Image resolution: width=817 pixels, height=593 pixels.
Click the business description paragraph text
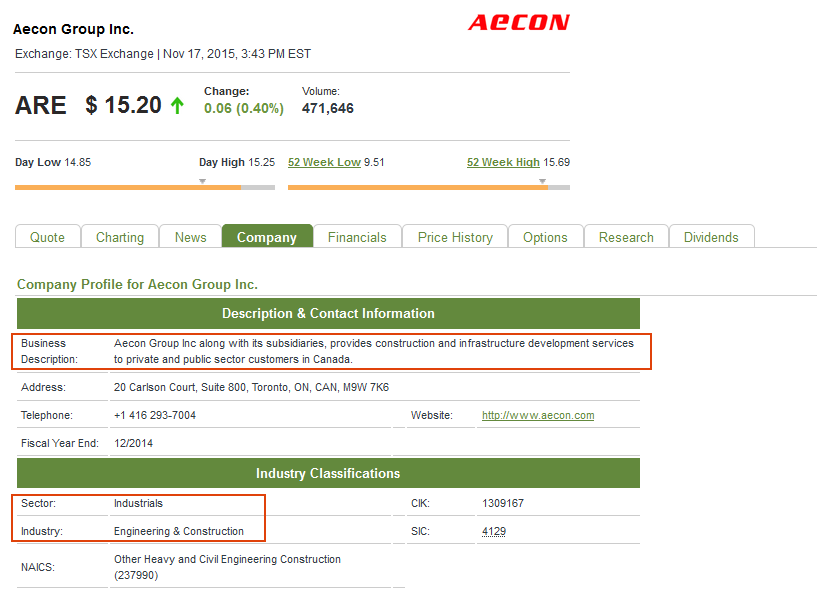(x=374, y=351)
